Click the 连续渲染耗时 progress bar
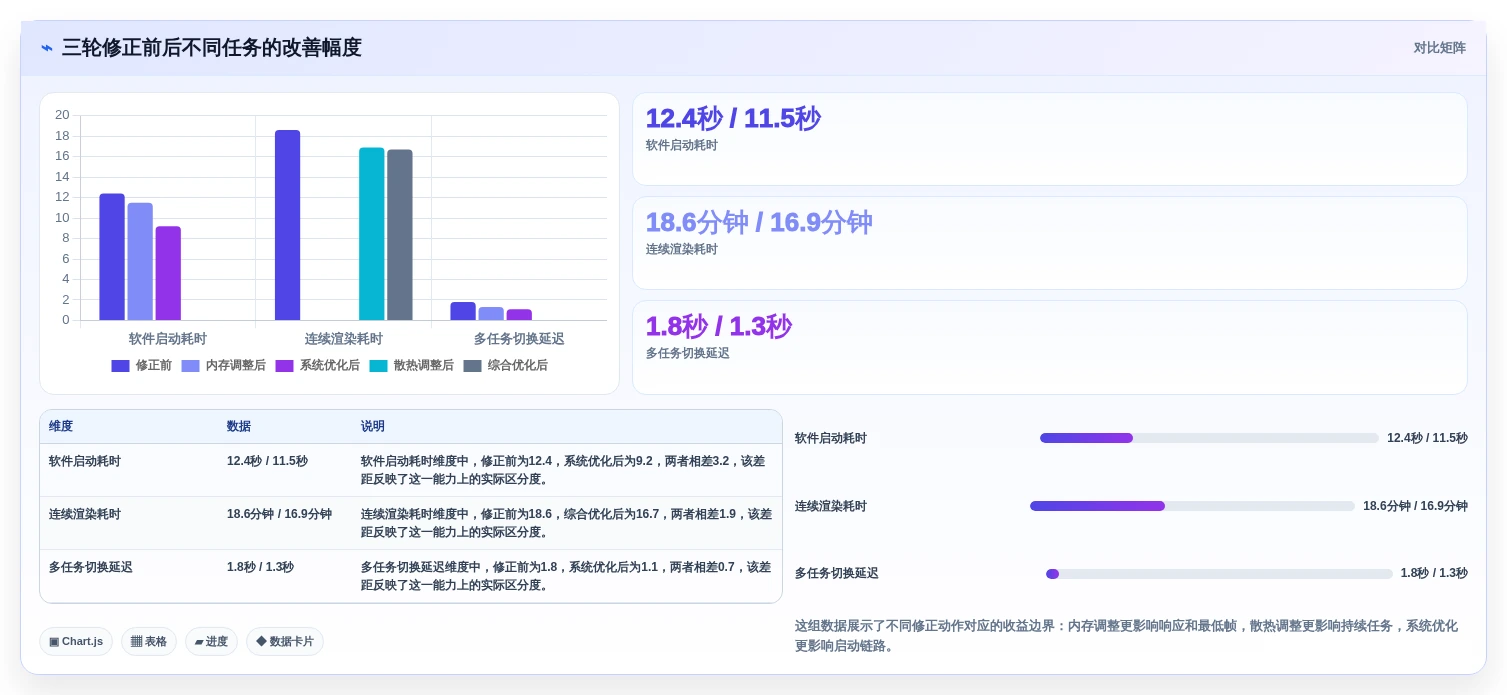The height and width of the screenshot is (695, 1507). 1192,506
